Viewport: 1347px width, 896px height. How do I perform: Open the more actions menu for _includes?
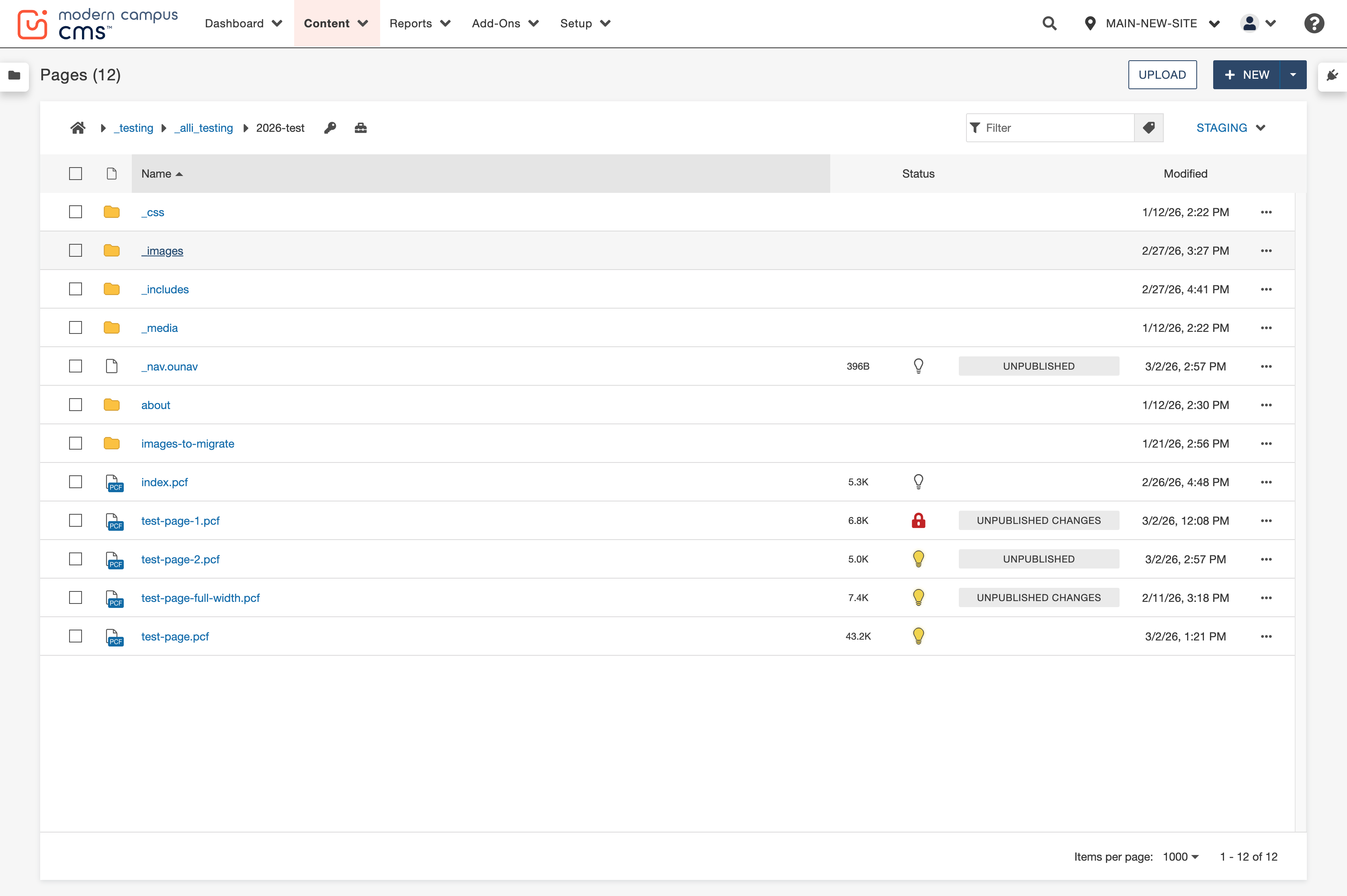1266,289
